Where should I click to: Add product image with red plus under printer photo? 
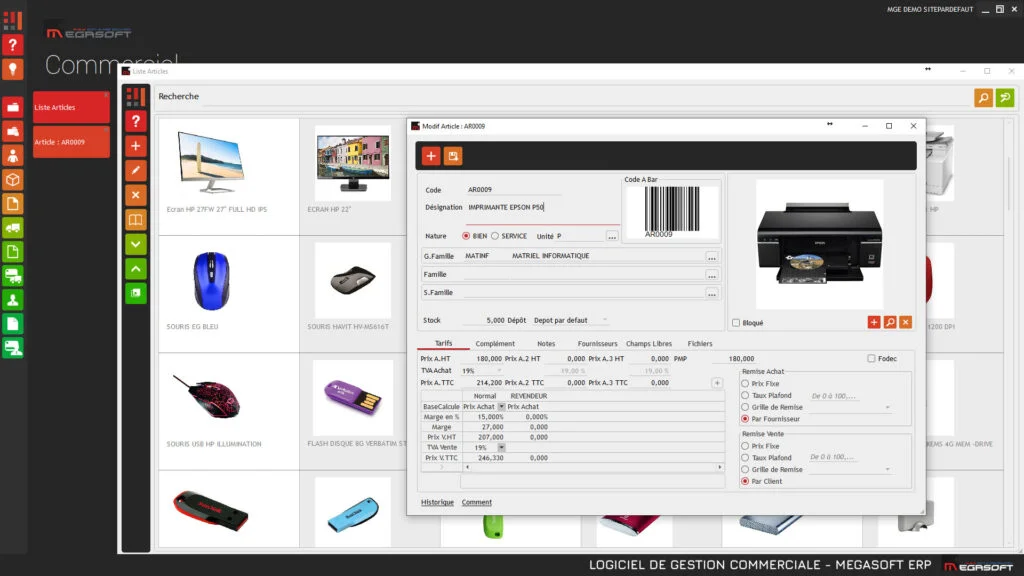[874, 322]
